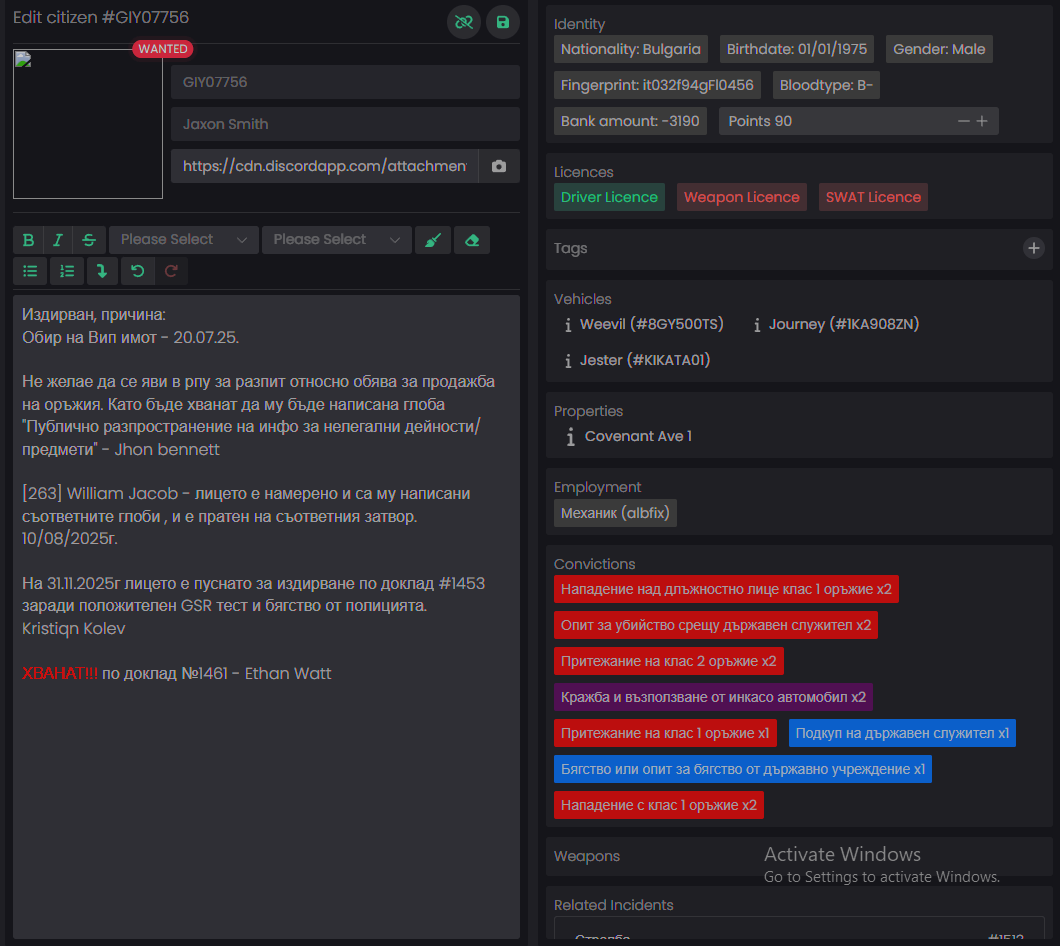Click the green down-arrow editor icon
The width and height of the screenshot is (1060, 946).
coord(102,271)
